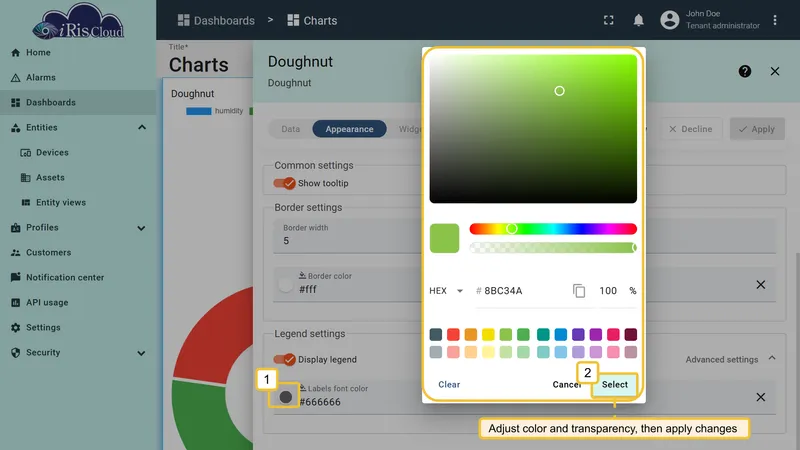Click the Labels font color #666666 value
Viewport: 800px width, 450px height.
click(320, 402)
